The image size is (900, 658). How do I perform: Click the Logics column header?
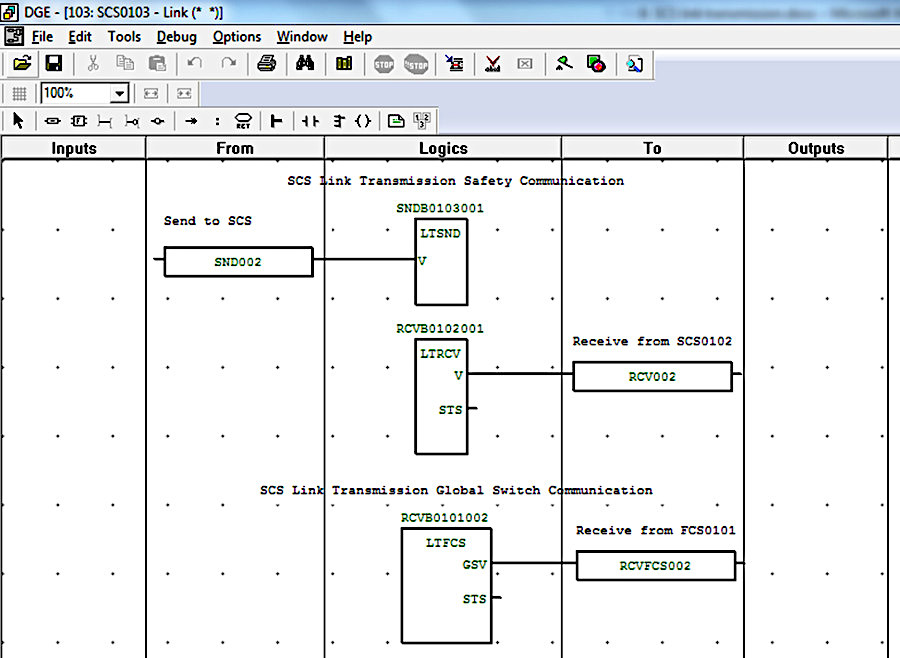(443, 148)
